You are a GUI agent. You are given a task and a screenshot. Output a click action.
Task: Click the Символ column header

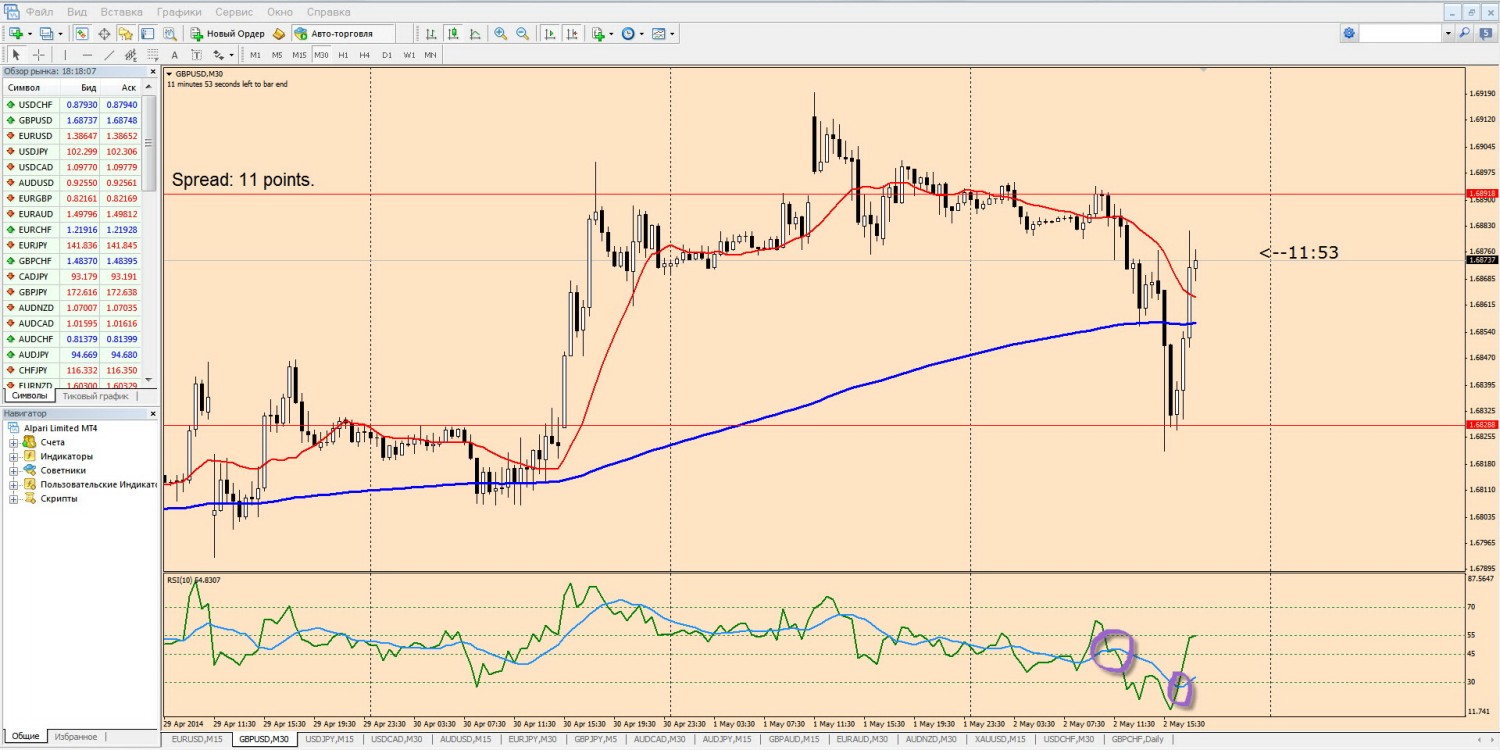(32, 88)
